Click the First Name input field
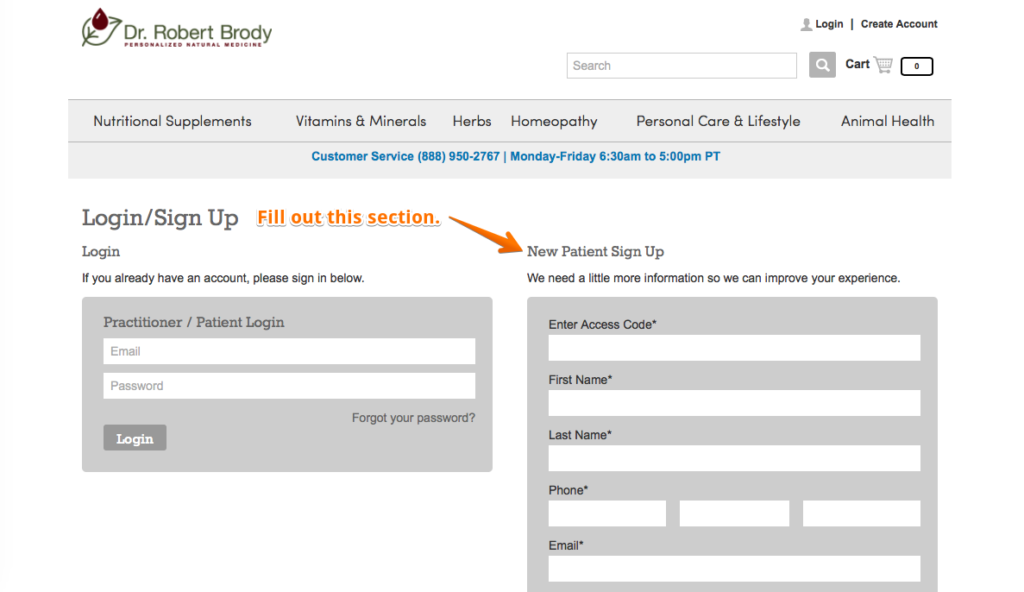The height and width of the screenshot is (592, 1024). [x=734, y=403]
